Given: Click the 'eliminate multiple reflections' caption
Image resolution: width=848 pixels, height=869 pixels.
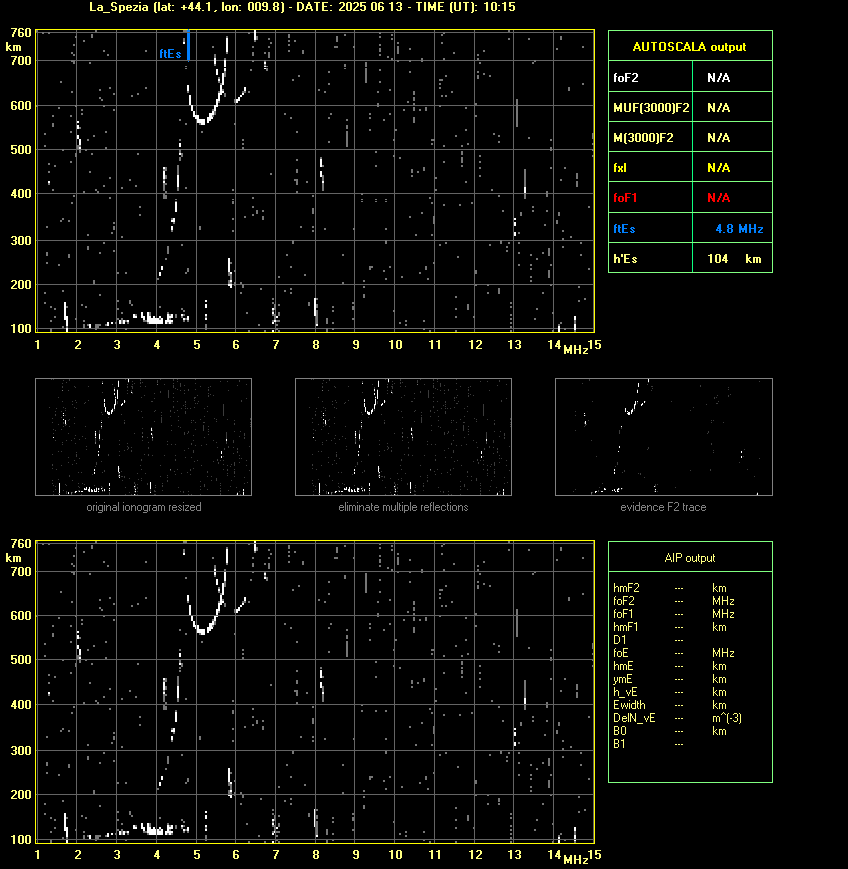Looking at the screenshot, I should [x=403, y=507].
